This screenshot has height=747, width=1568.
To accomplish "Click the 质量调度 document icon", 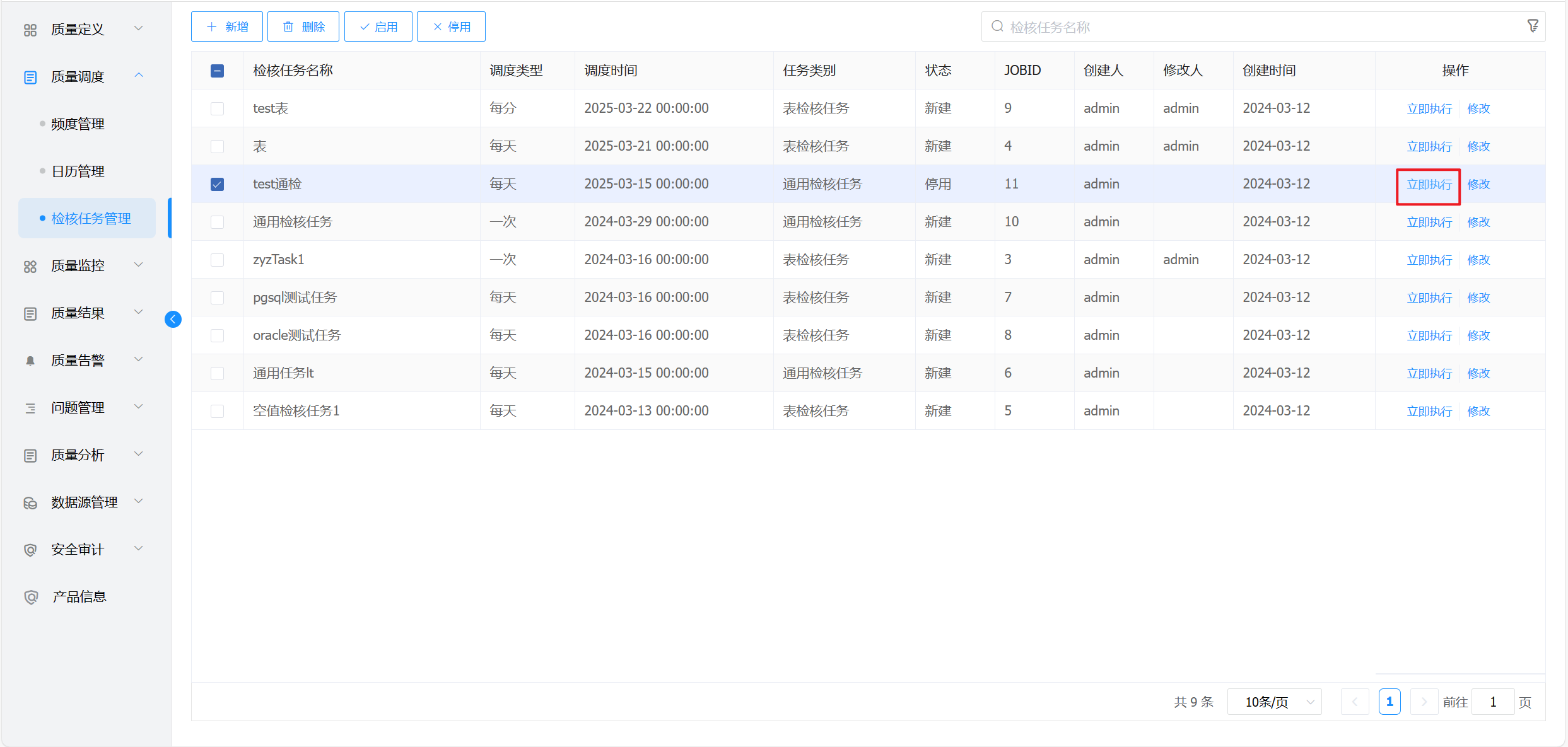I will coord(30,77).
